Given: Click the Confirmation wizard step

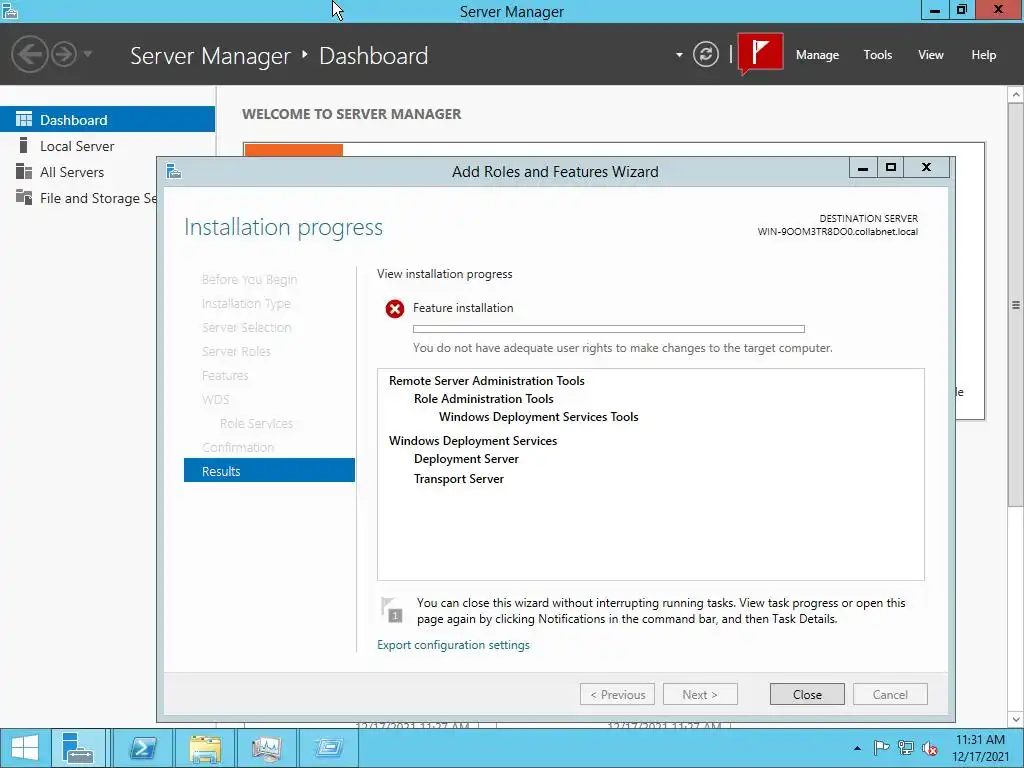Looking at the screenshot, I should click(x=238, y=447).
